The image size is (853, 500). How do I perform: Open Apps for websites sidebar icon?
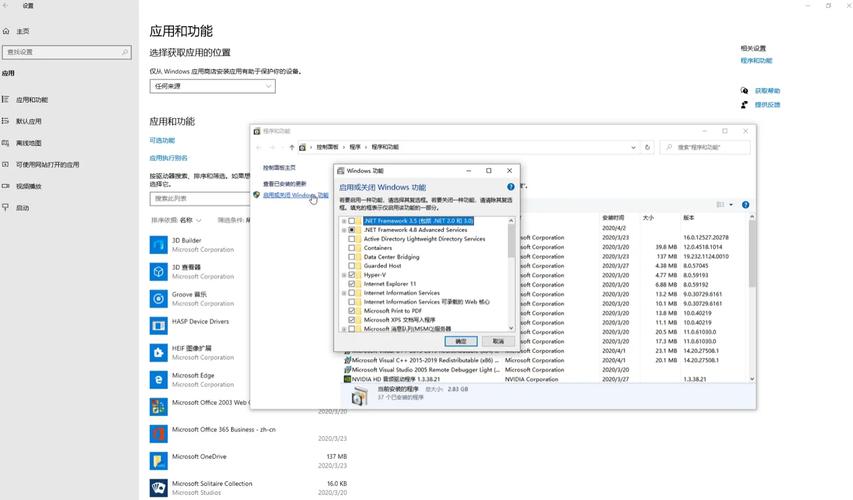click(5, 164)
